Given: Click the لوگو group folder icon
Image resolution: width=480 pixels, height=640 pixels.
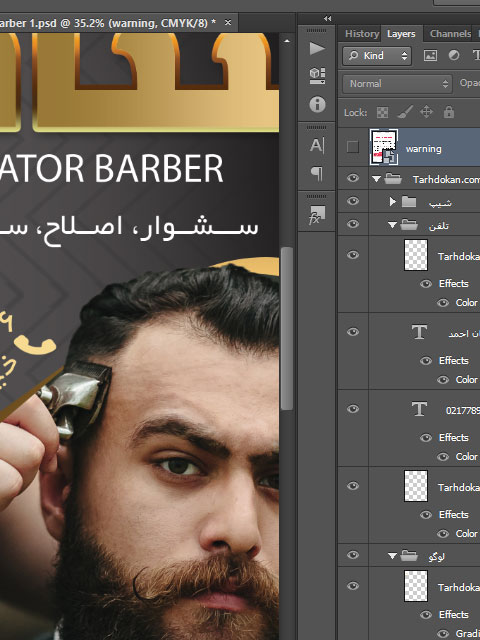Looking at the screenshot, I should (x=409, y=556).
